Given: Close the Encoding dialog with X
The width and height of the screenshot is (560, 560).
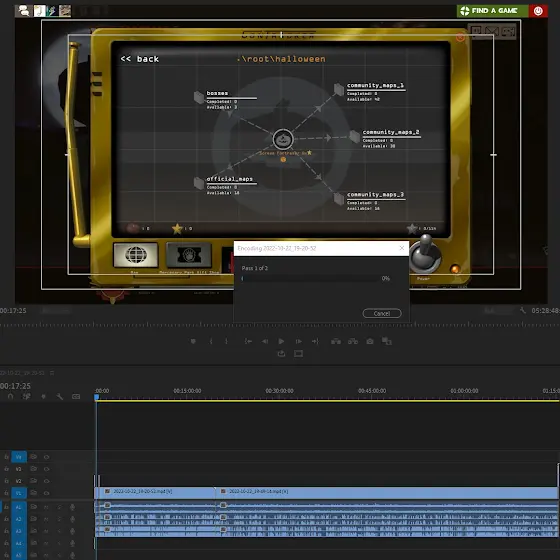Looking at the screenshot, I should [x=402, y=248].
